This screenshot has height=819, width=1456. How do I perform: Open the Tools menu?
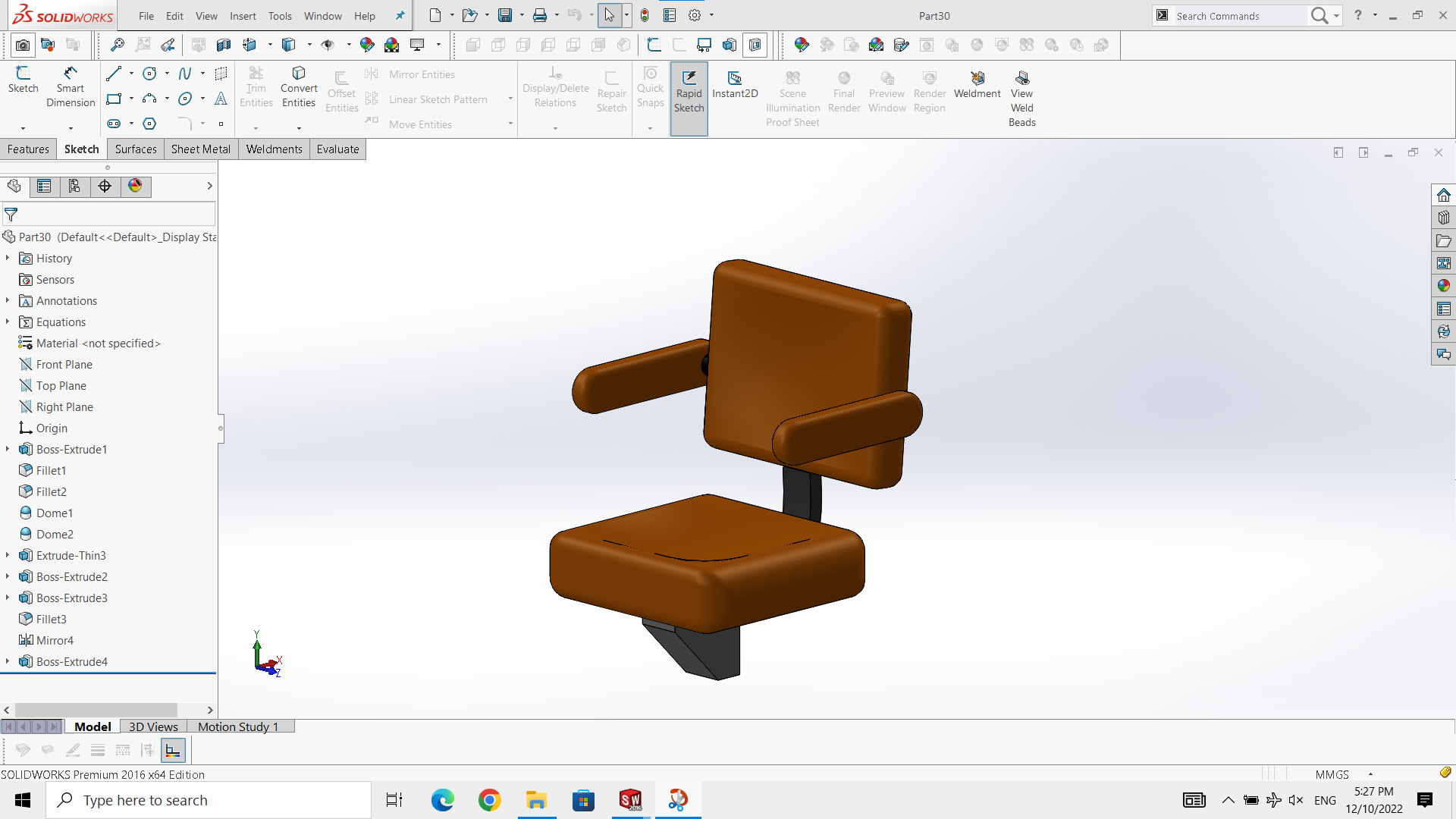280,16
